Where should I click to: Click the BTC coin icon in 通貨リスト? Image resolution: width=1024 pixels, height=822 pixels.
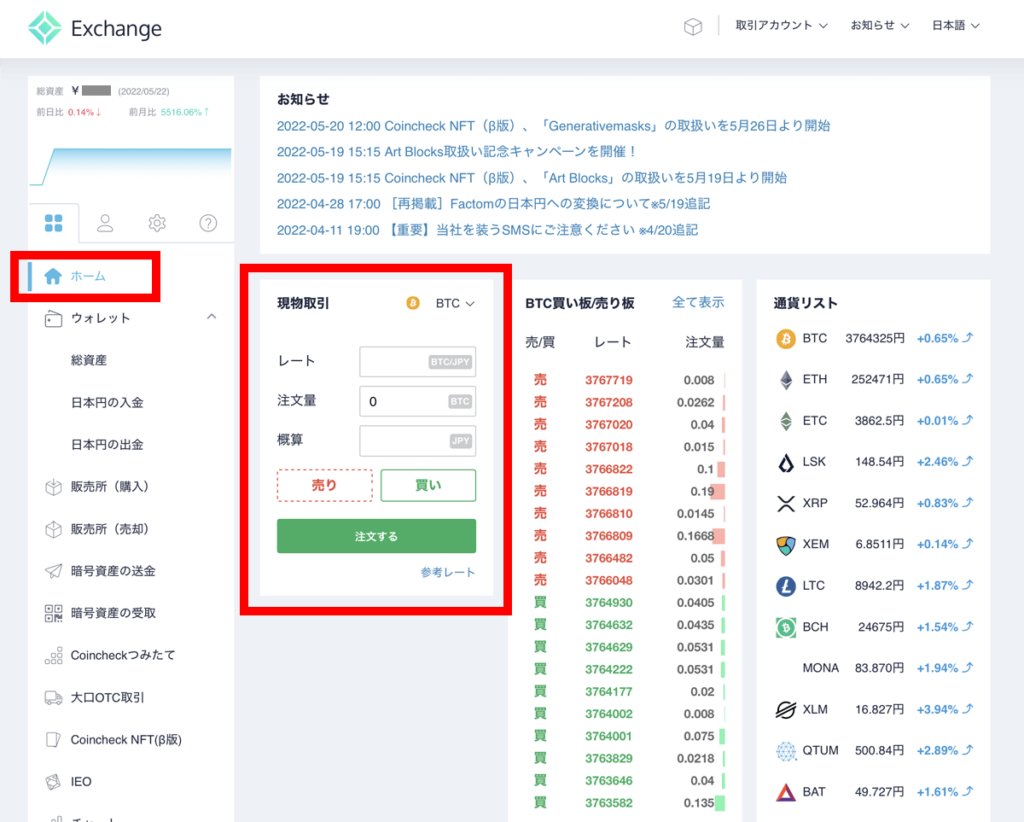786,339
